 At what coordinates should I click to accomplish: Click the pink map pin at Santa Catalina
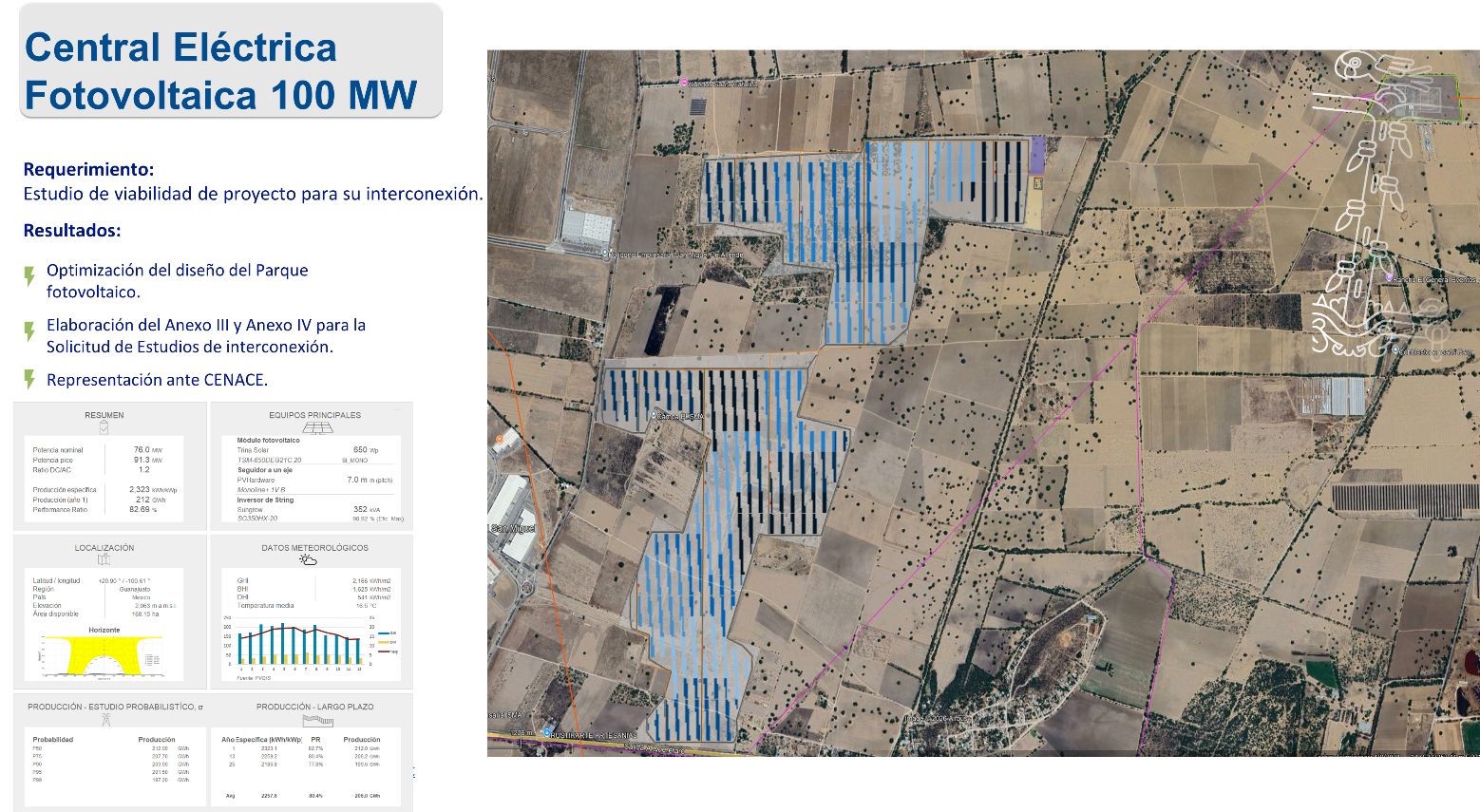[x=683, y=83]
